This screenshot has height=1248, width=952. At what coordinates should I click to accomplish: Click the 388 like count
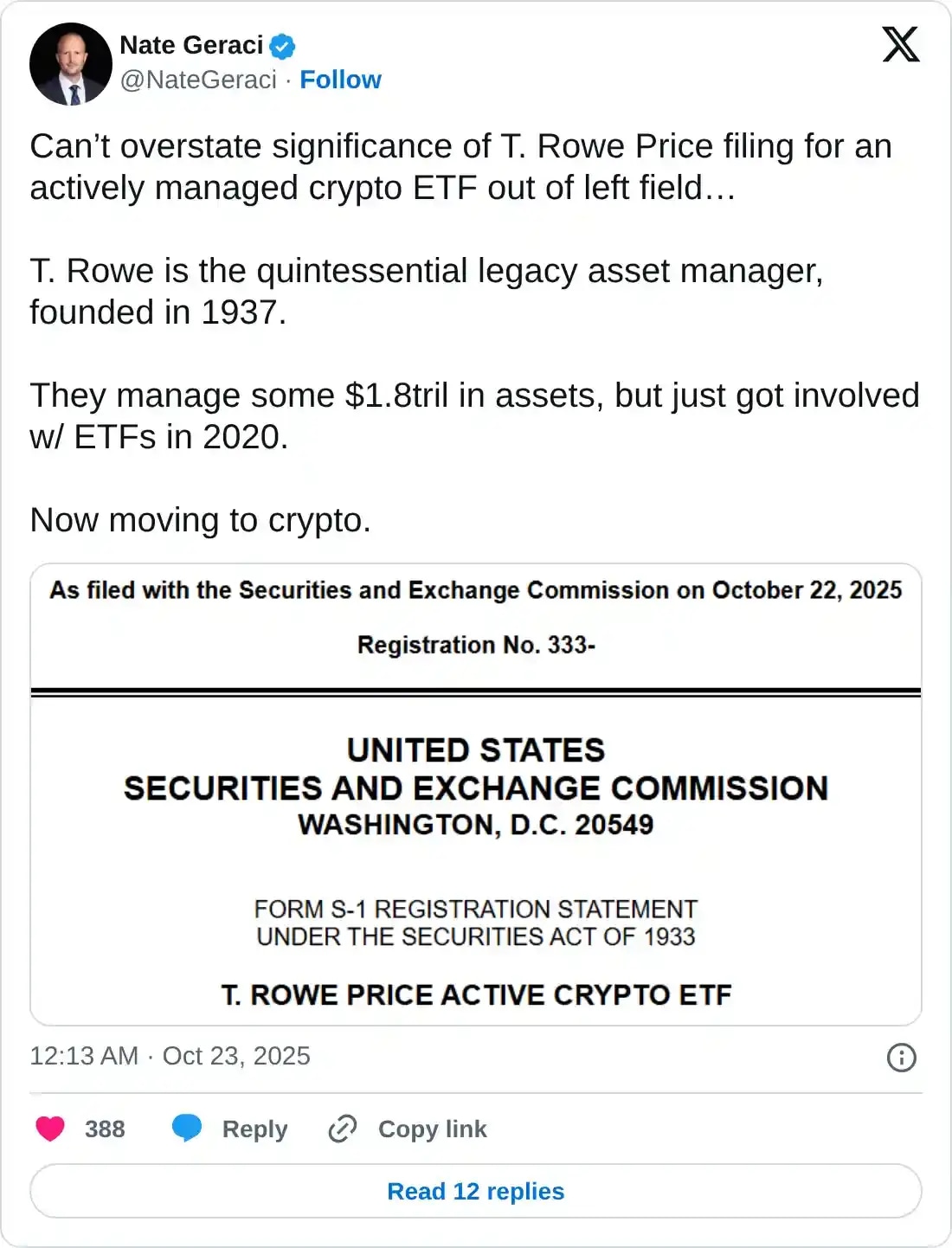pyautogui.click(x=103, y=1129)
